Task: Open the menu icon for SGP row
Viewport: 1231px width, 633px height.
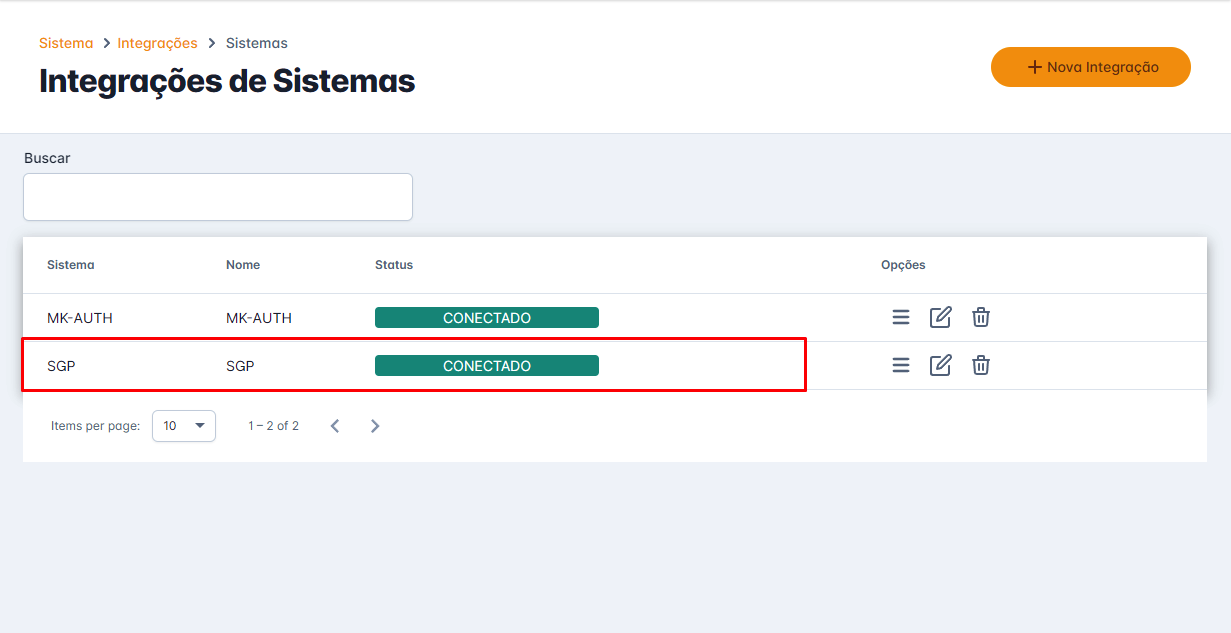Action: [x=901, y=365]
